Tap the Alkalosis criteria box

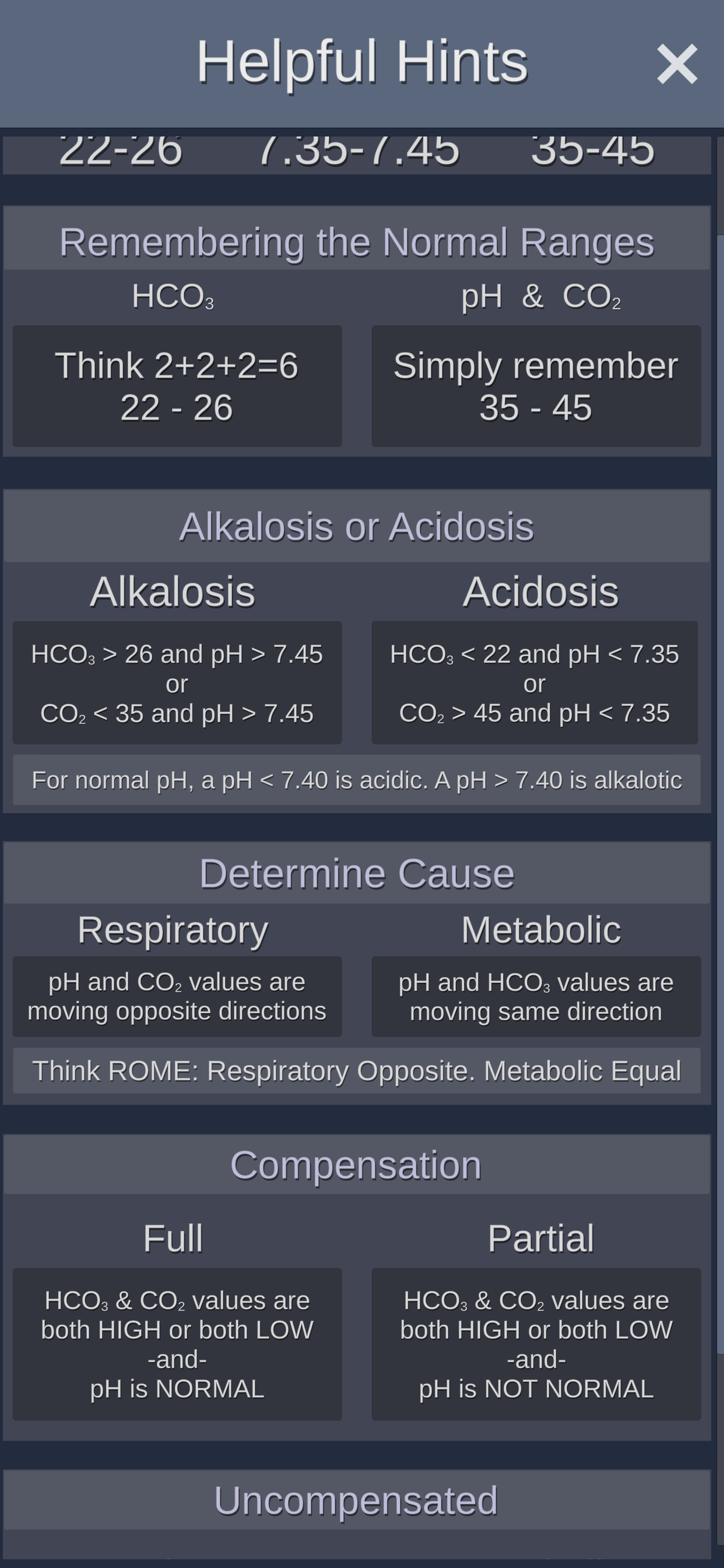pyautogui.click(x=177, y=683)
